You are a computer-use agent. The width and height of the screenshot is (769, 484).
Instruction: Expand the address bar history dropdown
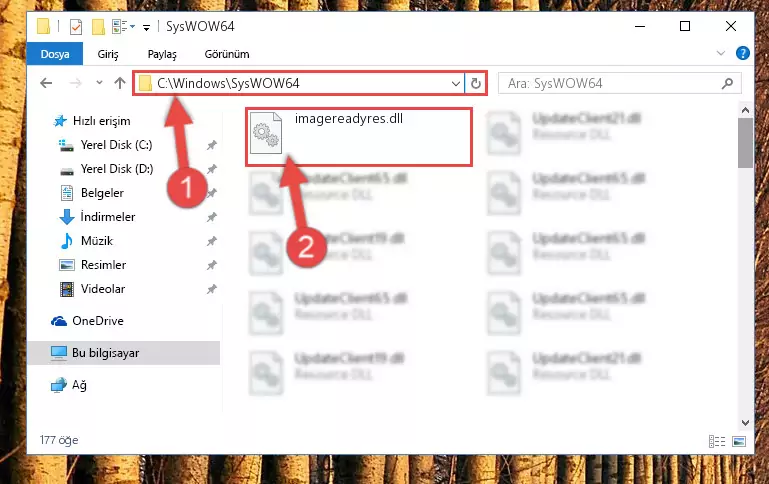coord(456,83)
